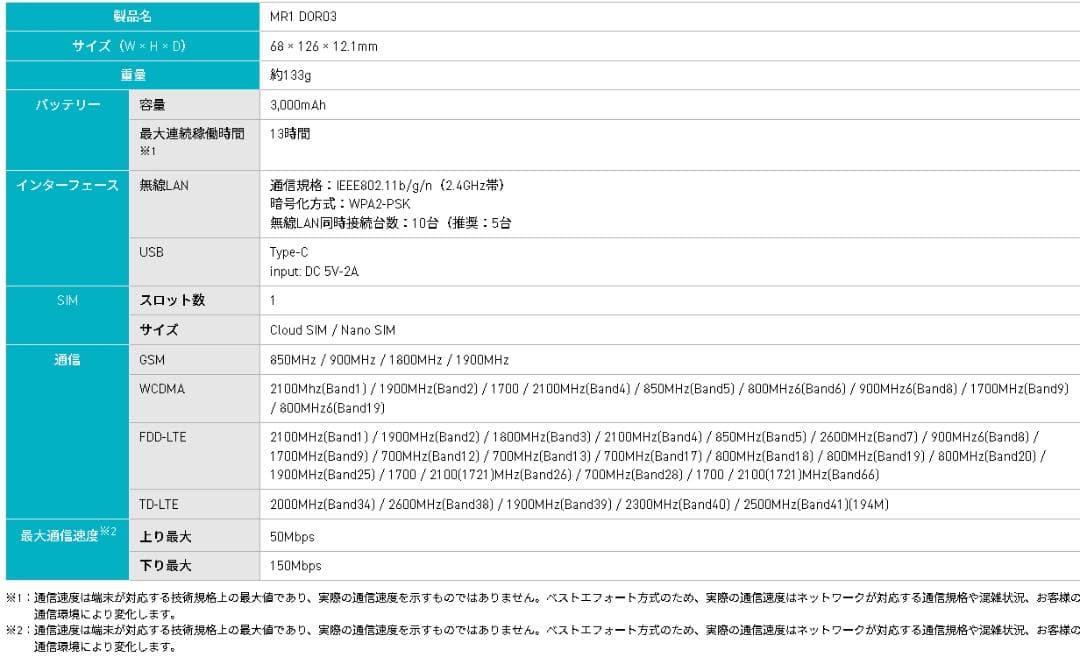Select the '暗号化方式：WPA2-PSK' line
Screen dimensions: 1080x664
340,204
